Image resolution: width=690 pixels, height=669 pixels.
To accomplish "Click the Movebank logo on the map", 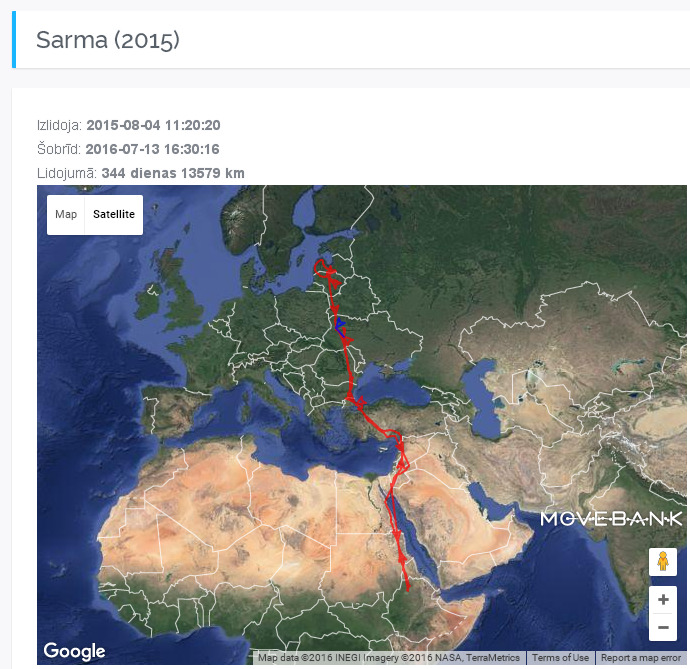I will [611, 518].
